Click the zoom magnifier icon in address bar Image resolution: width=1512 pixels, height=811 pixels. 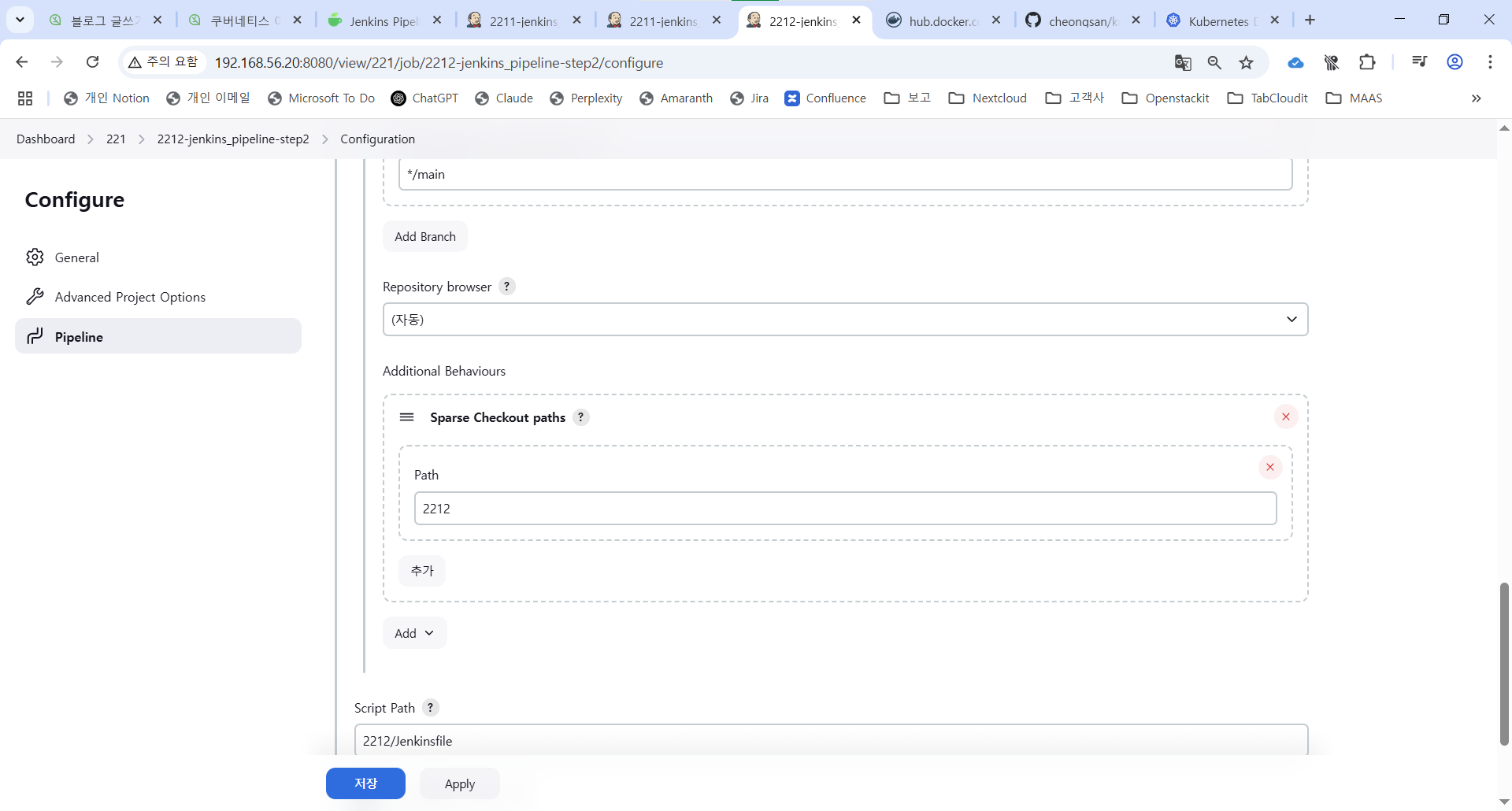coord(1214,63)
